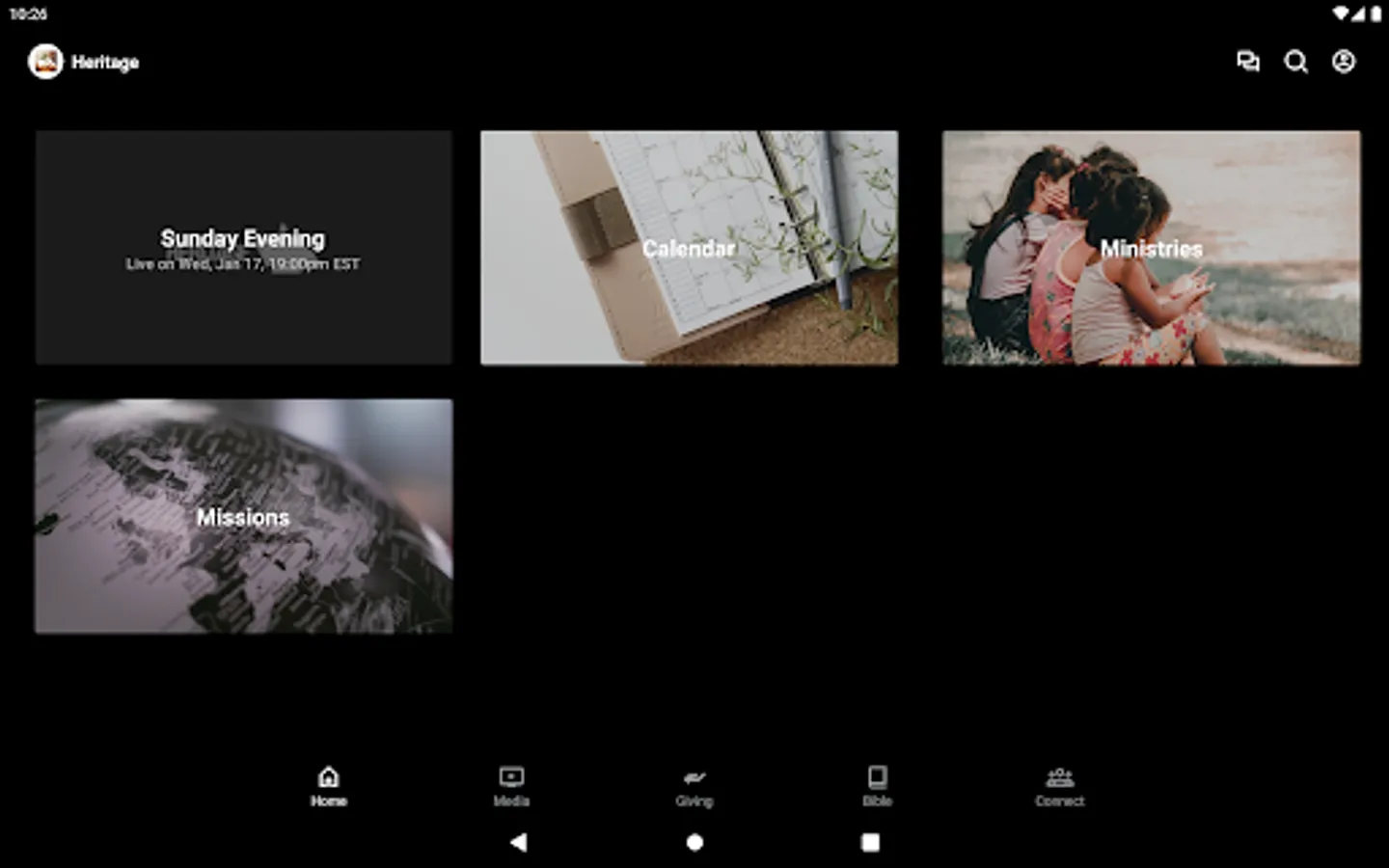
Task: Select the Heritage app title text
Action: (x=103, y=62)
